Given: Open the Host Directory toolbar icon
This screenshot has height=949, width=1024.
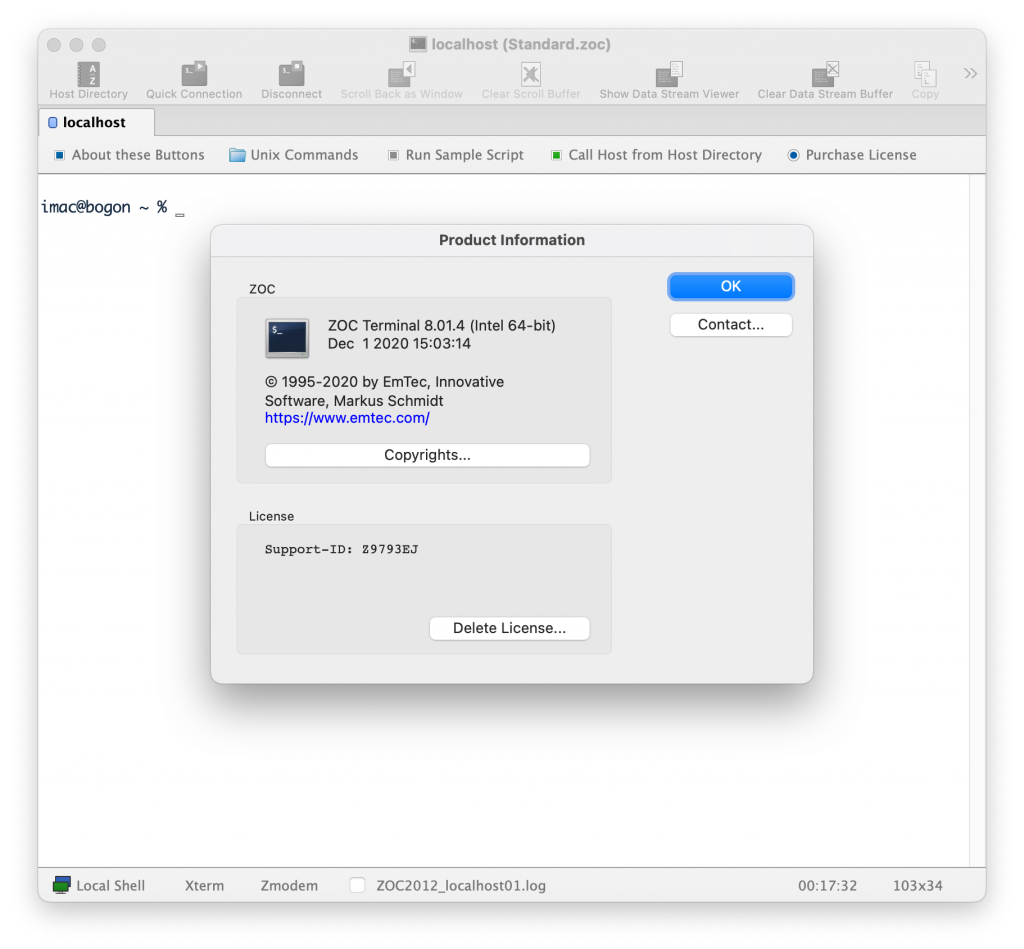Looking at the screenshot, I should tap(88, 74).
